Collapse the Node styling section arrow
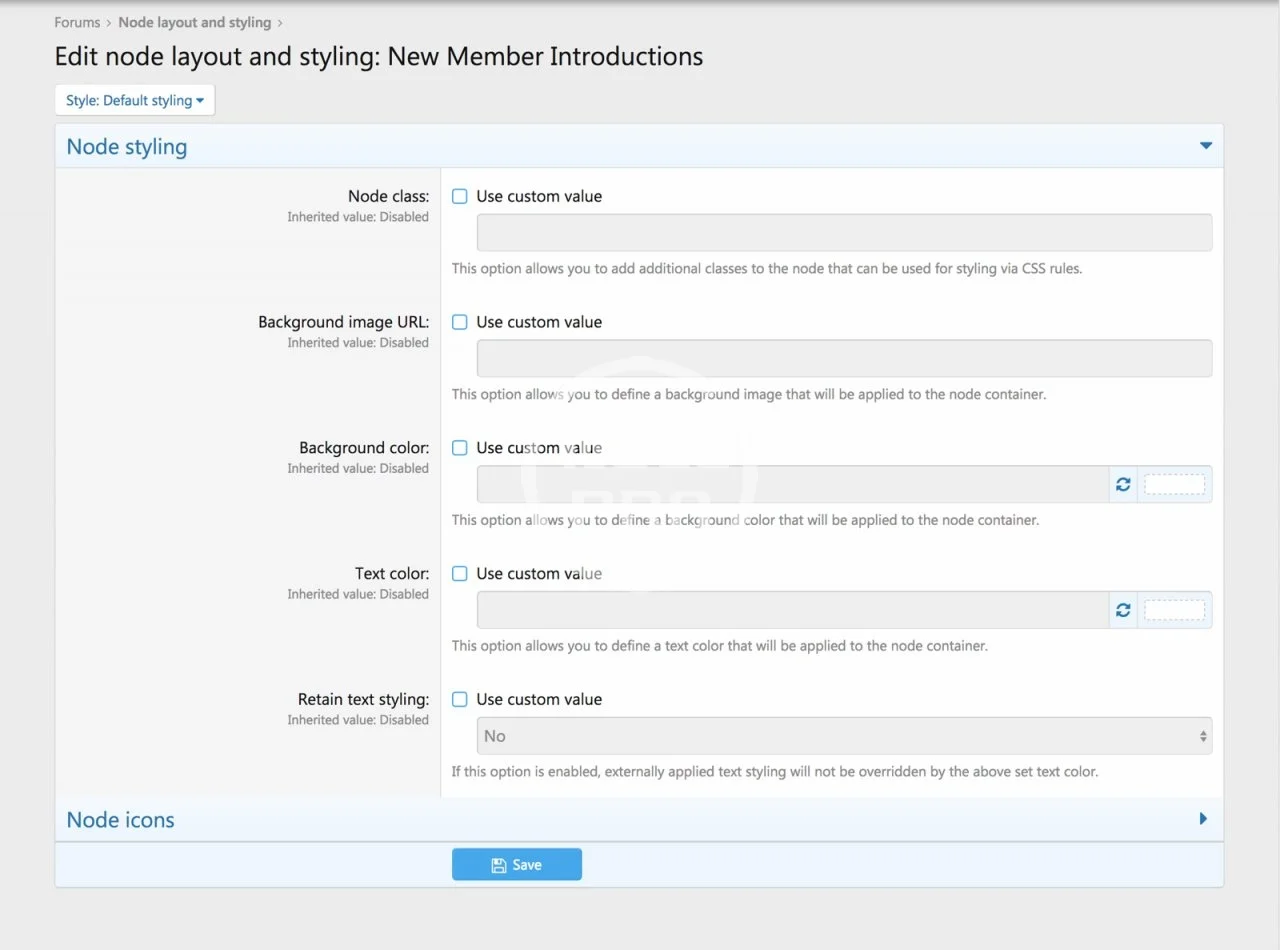 pyautogui.click(x=1205, y=146)
